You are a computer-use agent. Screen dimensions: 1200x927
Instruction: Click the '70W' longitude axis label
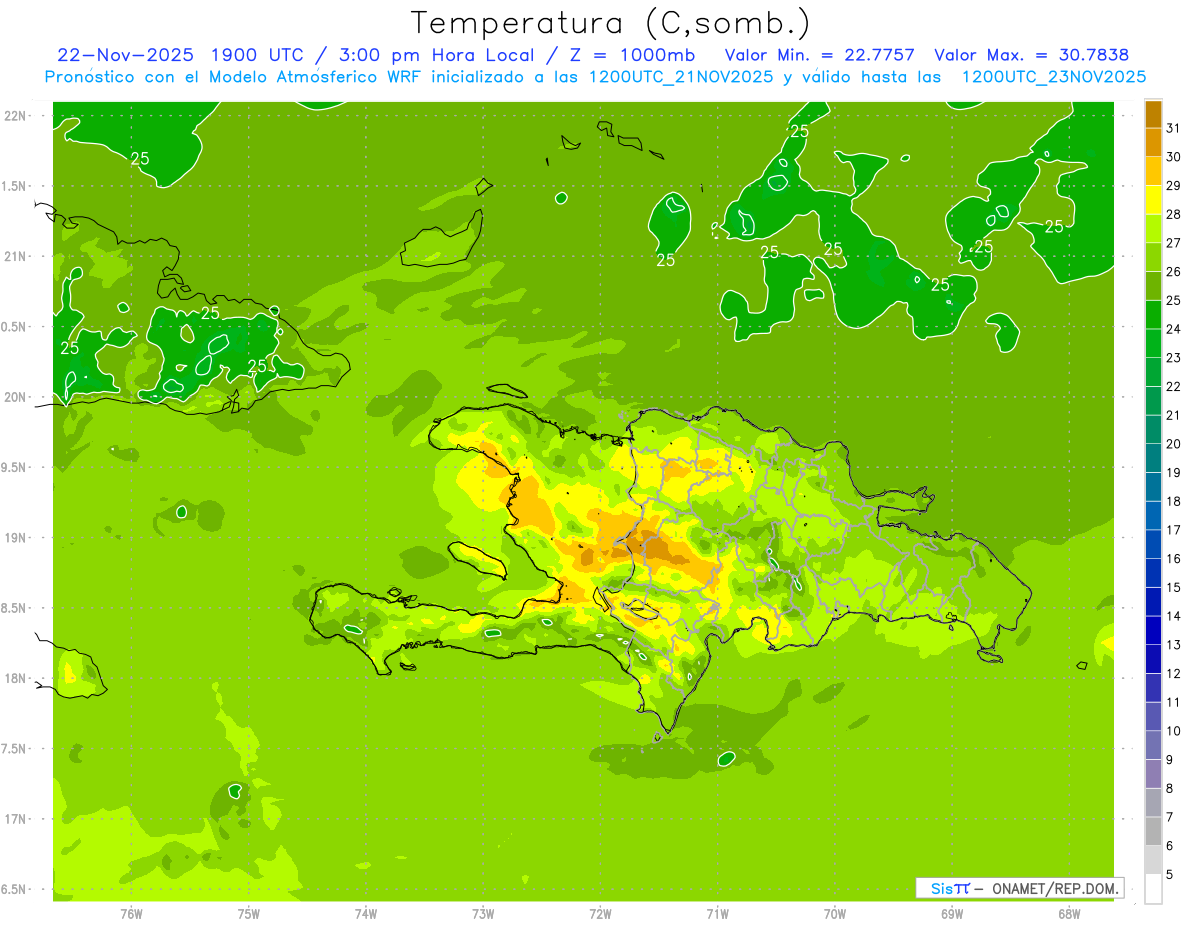(835, 914)
